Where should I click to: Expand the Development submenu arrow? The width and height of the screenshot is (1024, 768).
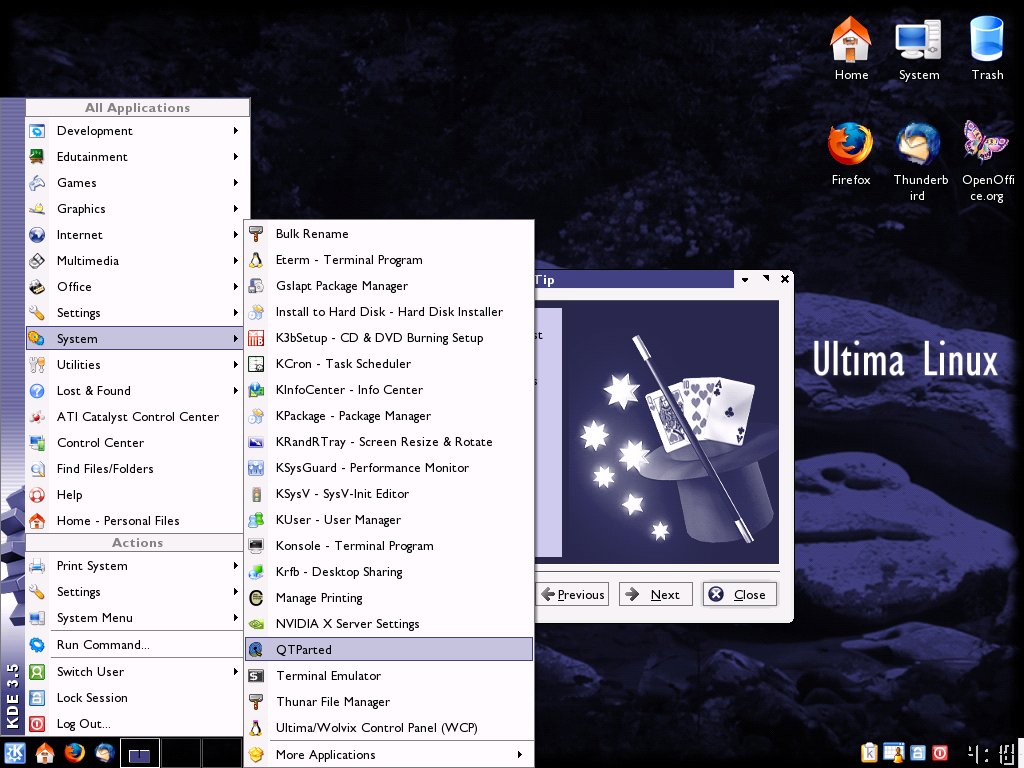(236, 131)
